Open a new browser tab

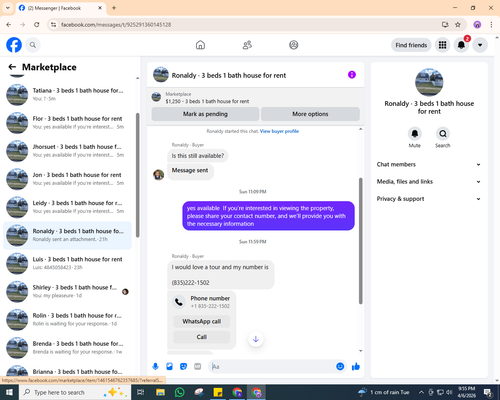(x=114, y=8)
